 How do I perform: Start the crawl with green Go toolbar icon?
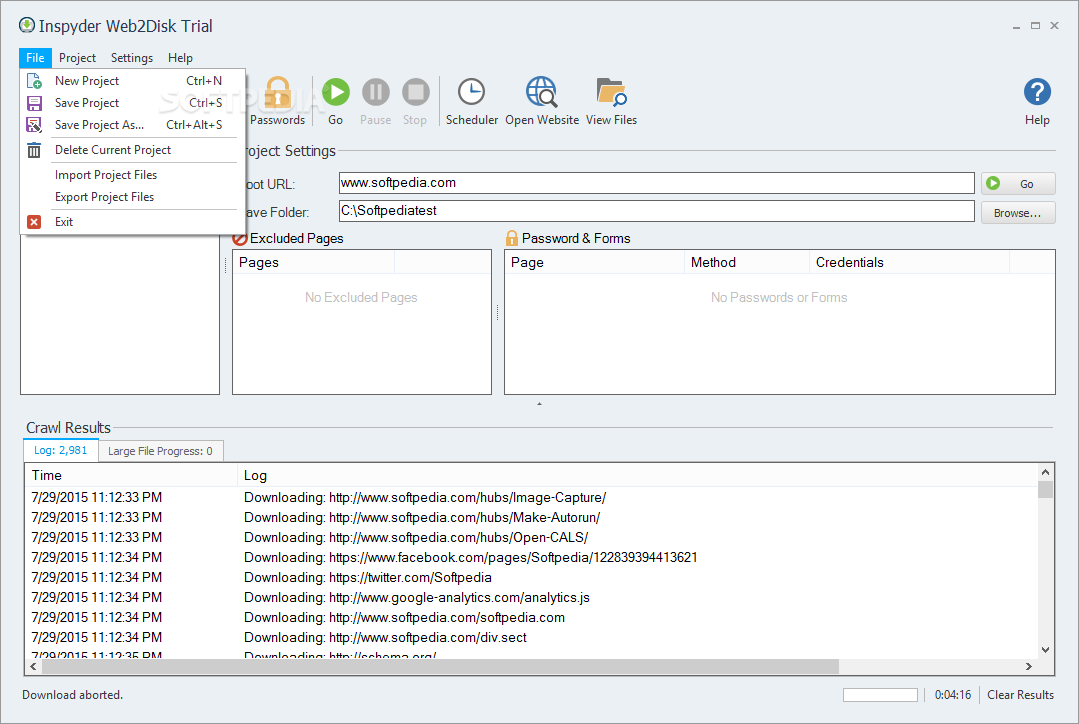click(336, 92)
